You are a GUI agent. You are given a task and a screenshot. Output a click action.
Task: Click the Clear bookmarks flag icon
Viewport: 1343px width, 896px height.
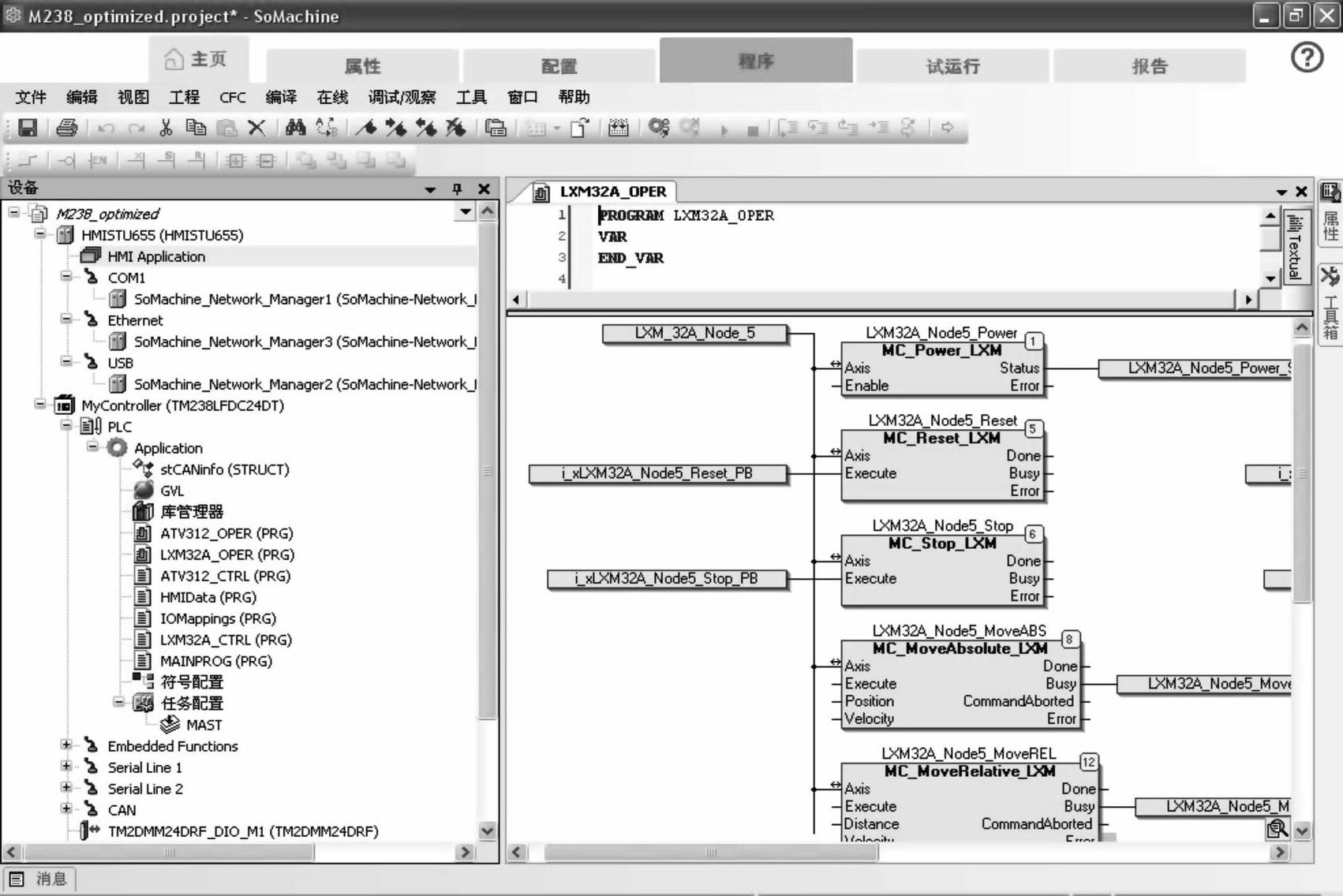[x=456, y=128]
